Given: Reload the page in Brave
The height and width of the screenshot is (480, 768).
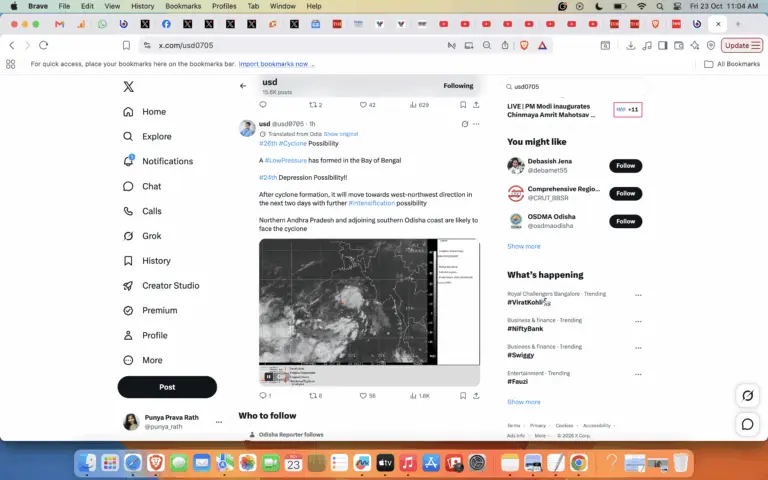Looking at the screenshot, I should pos(44,45).
